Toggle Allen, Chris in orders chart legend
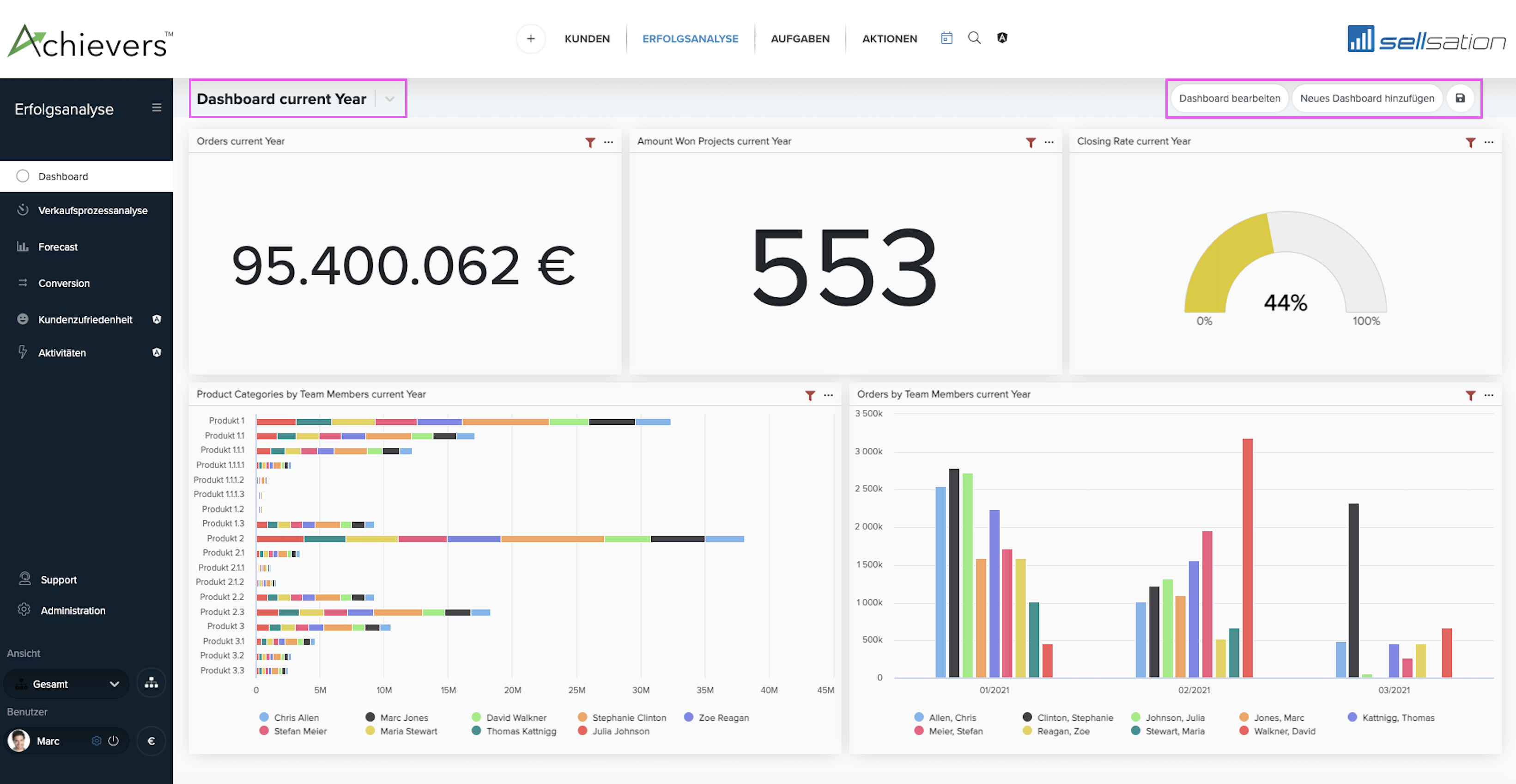The width and height of the screenshot is (1516, 784). coord(945,718)
